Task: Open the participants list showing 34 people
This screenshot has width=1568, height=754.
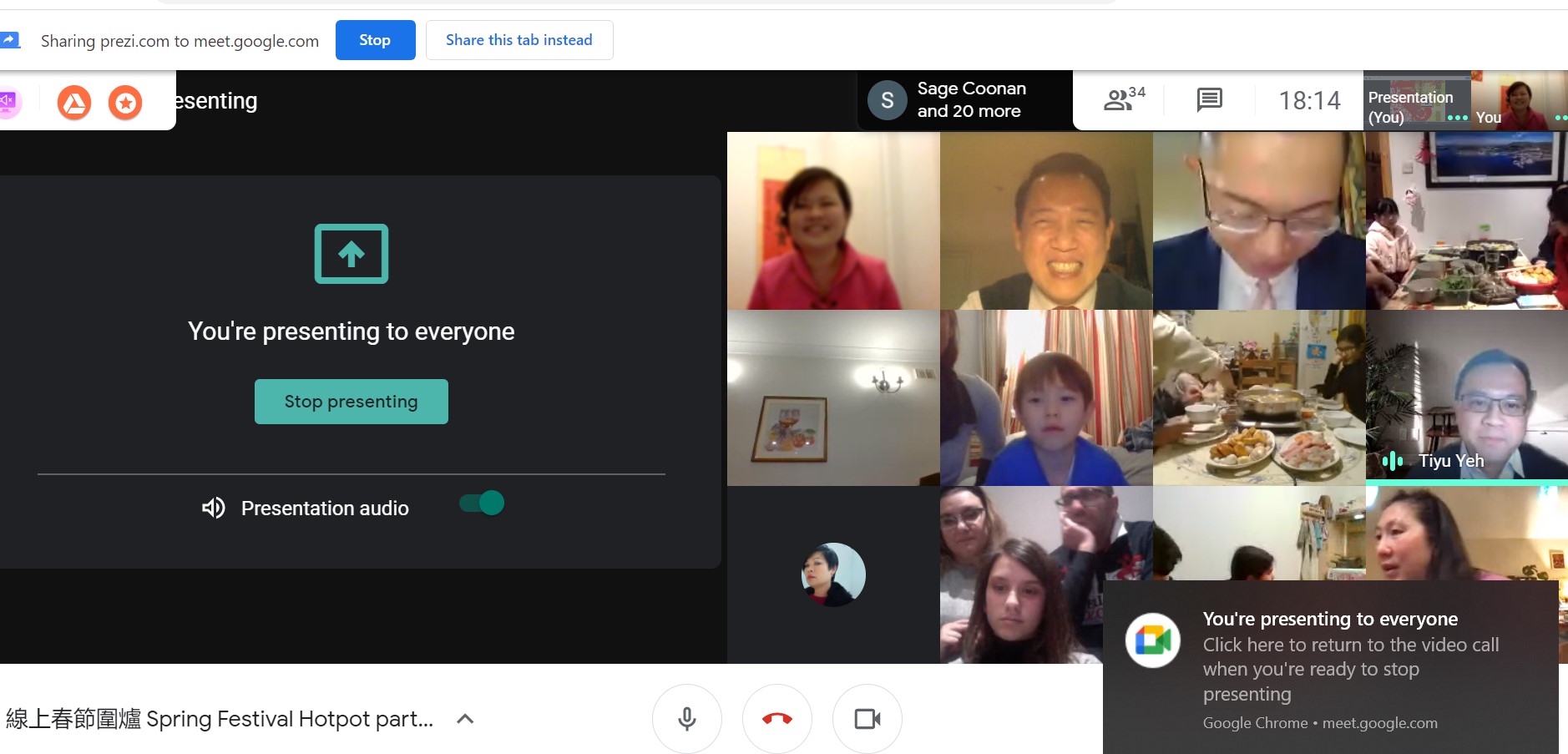Action: pyautogui.click(x=1123, y=100)
